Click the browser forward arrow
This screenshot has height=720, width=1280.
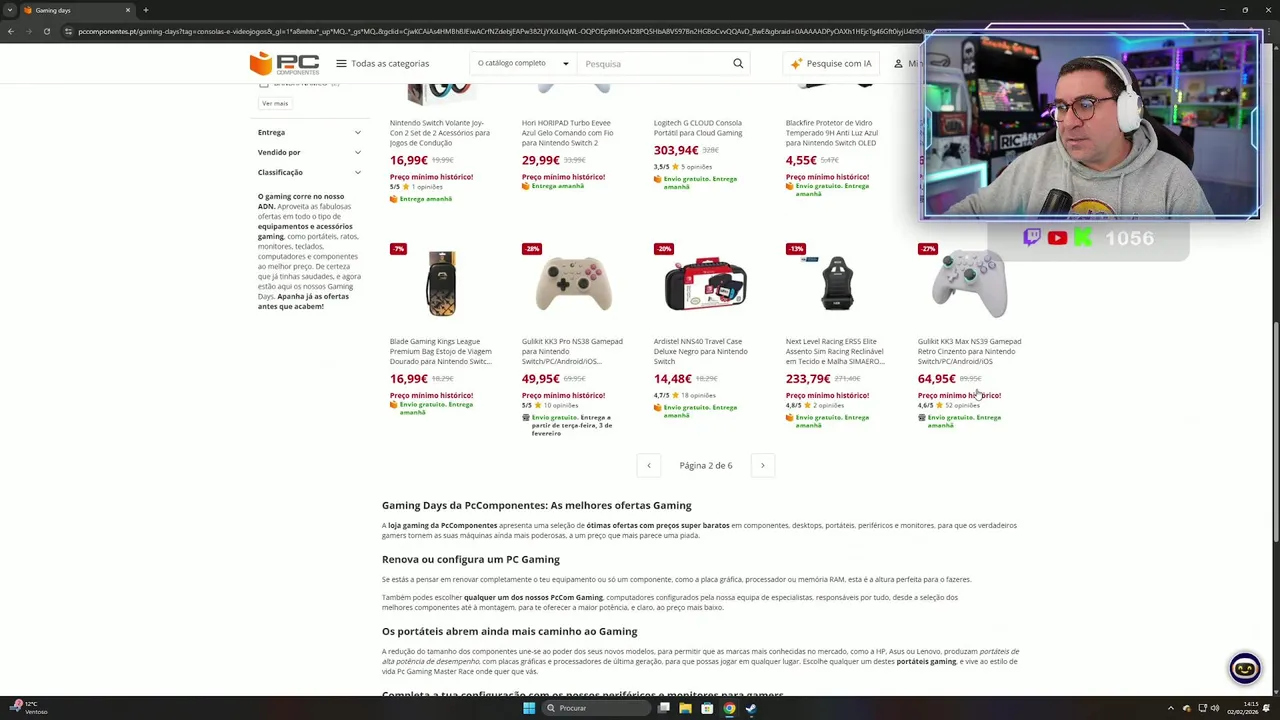pos(29,31)
